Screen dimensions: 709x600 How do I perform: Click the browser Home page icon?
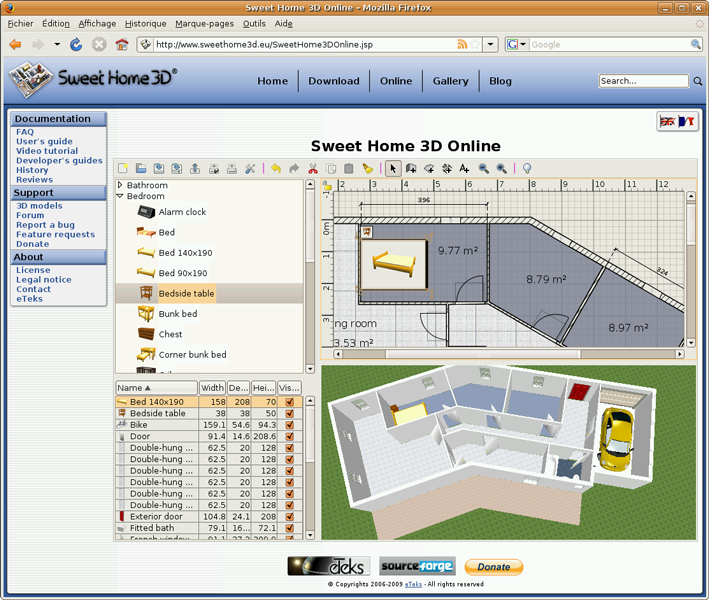(x=122, y=44)
